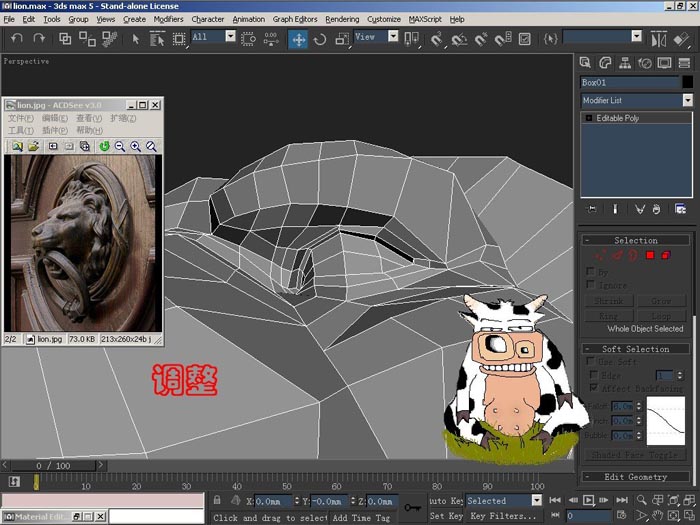The image size is (700, 525).
Task: Open the Selected key filter dropdown
Action: (x=537, y=500)
